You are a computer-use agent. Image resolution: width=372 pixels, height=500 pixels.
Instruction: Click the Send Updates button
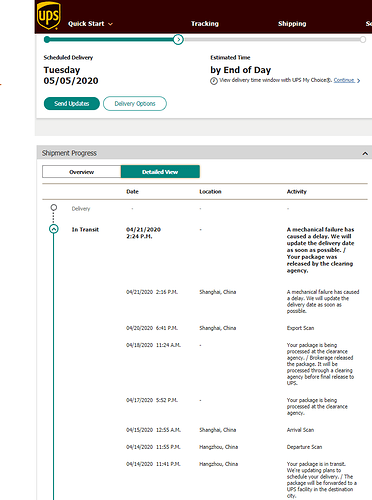[x=72, y=104]
